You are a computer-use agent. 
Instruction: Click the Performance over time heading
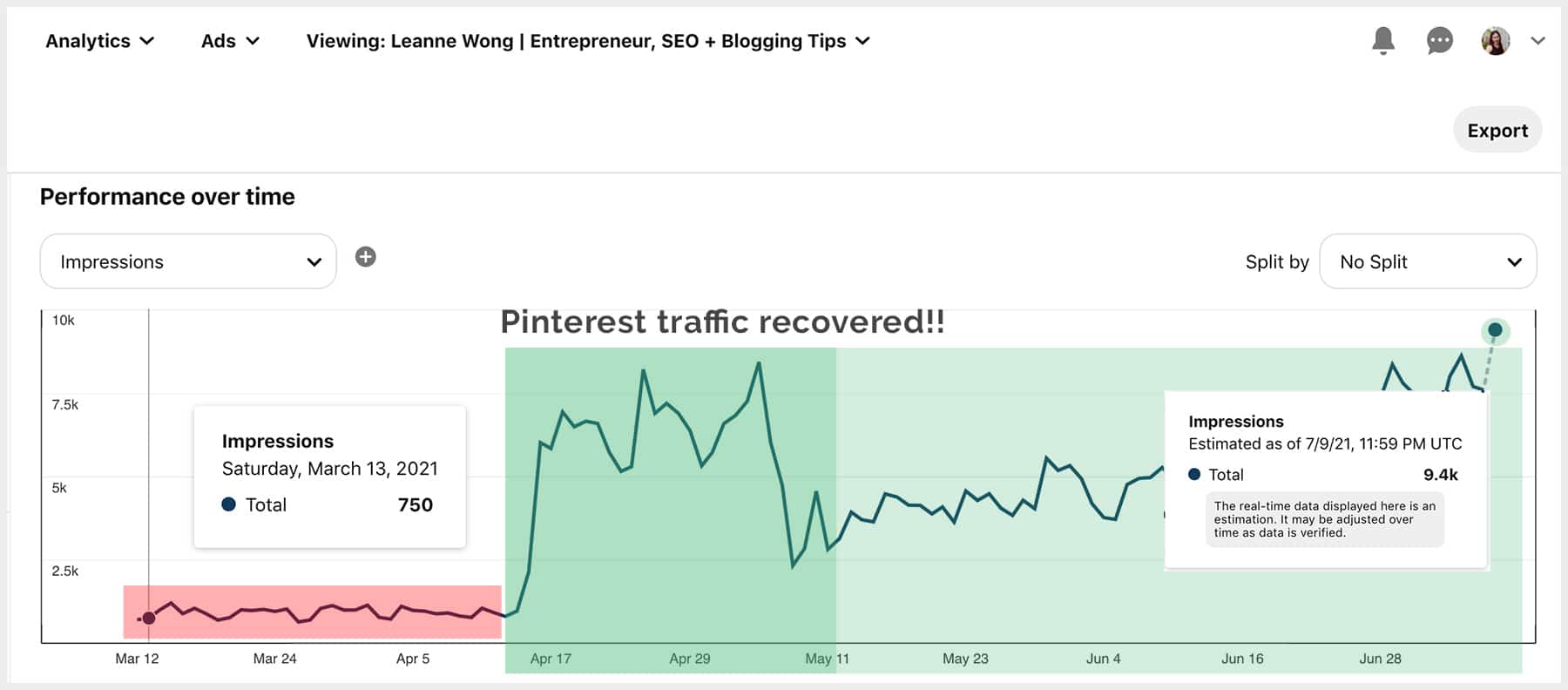[166, 197]
